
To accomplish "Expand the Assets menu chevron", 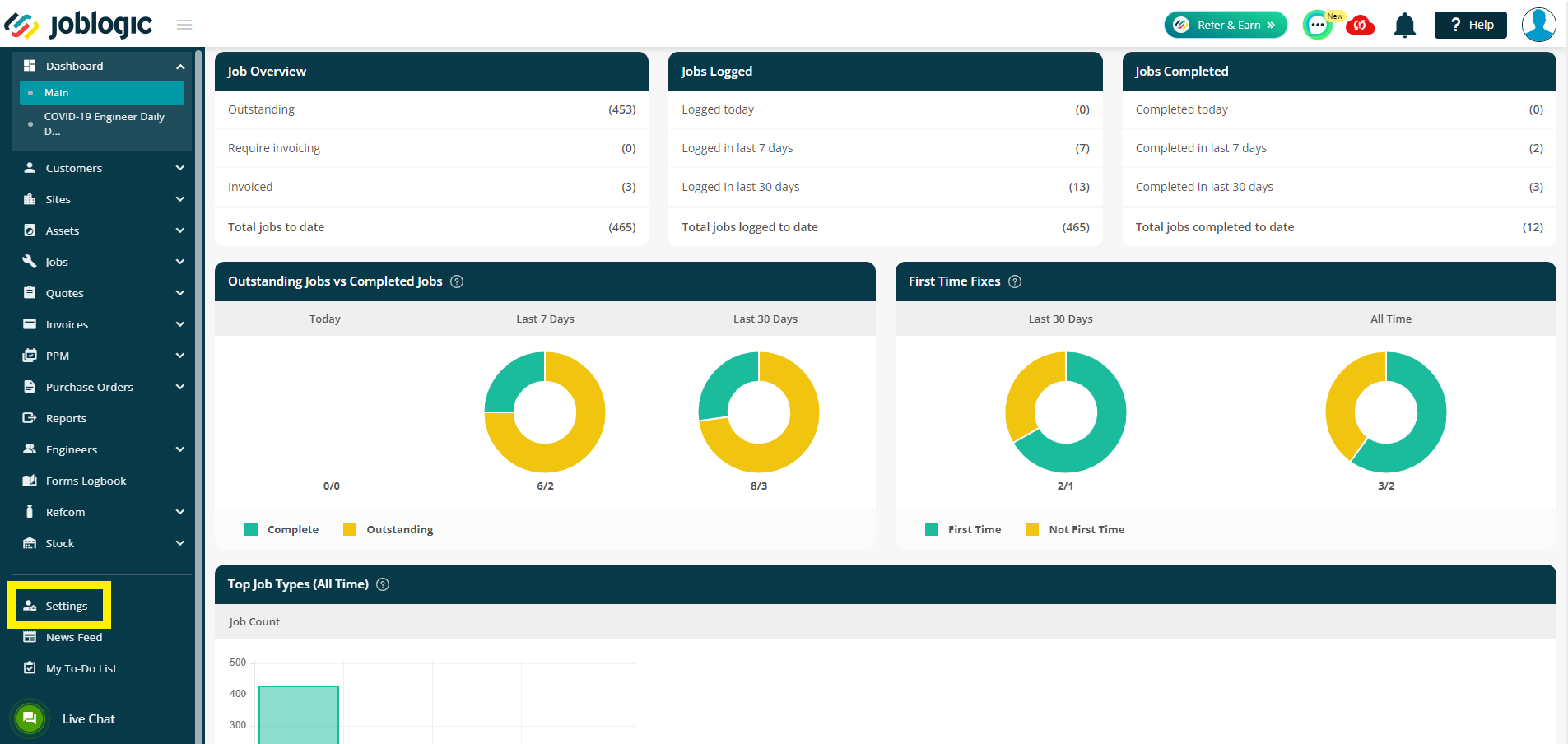I will tap(180, 230).
